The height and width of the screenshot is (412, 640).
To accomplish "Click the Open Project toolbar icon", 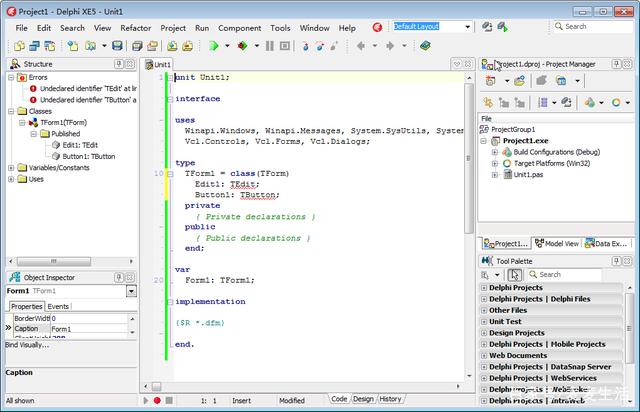I will (152, 46).
